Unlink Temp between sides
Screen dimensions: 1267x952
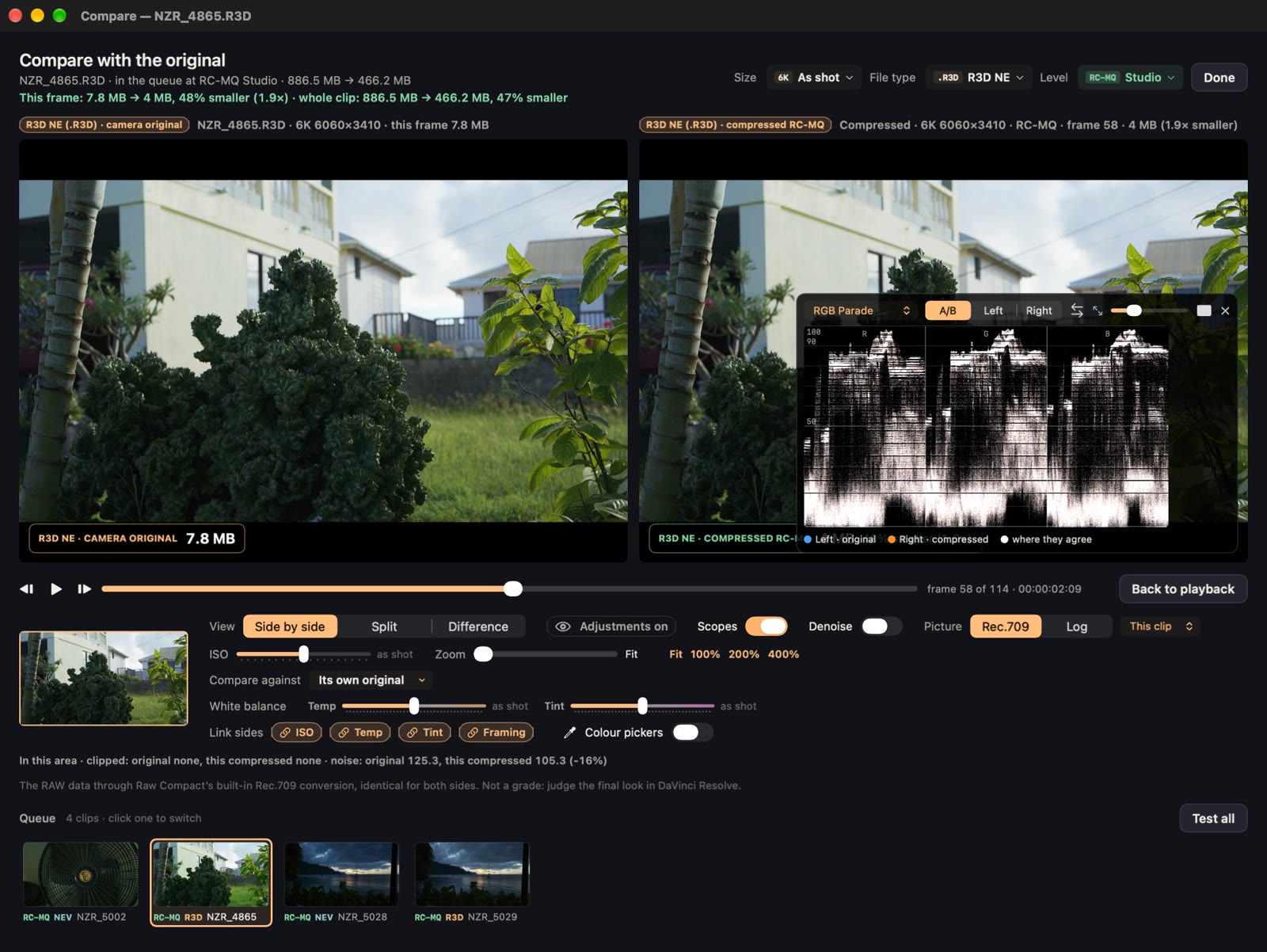click(360, 733)
